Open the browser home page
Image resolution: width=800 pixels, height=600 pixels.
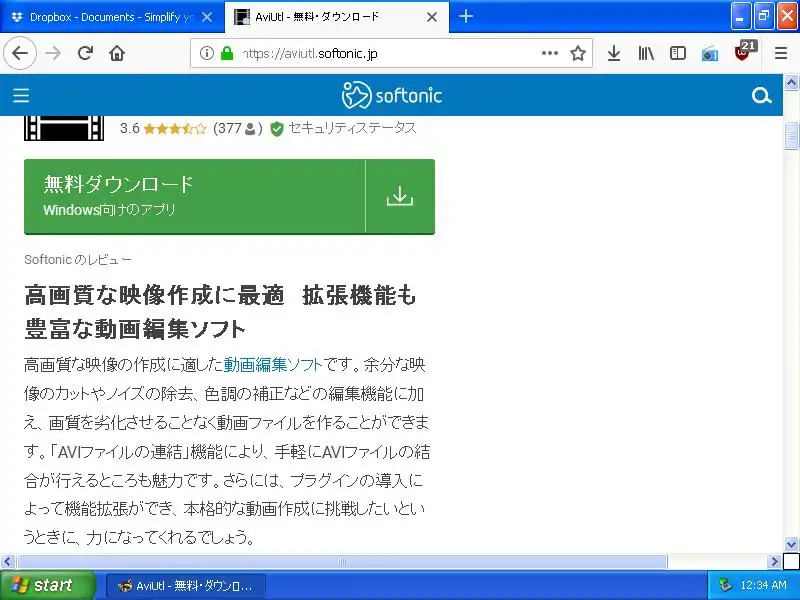point(117,53)
